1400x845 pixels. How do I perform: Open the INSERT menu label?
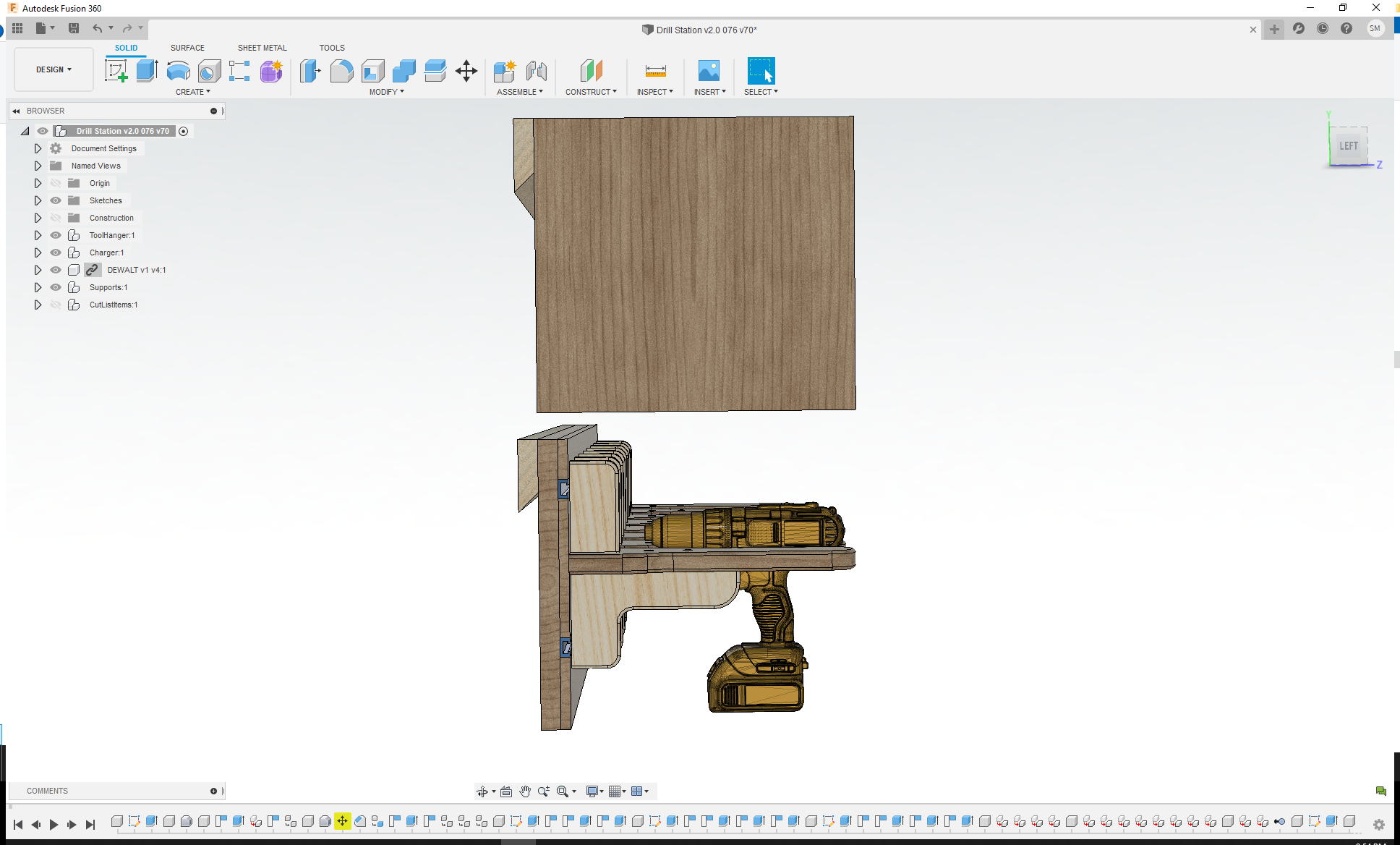[710, 92]
